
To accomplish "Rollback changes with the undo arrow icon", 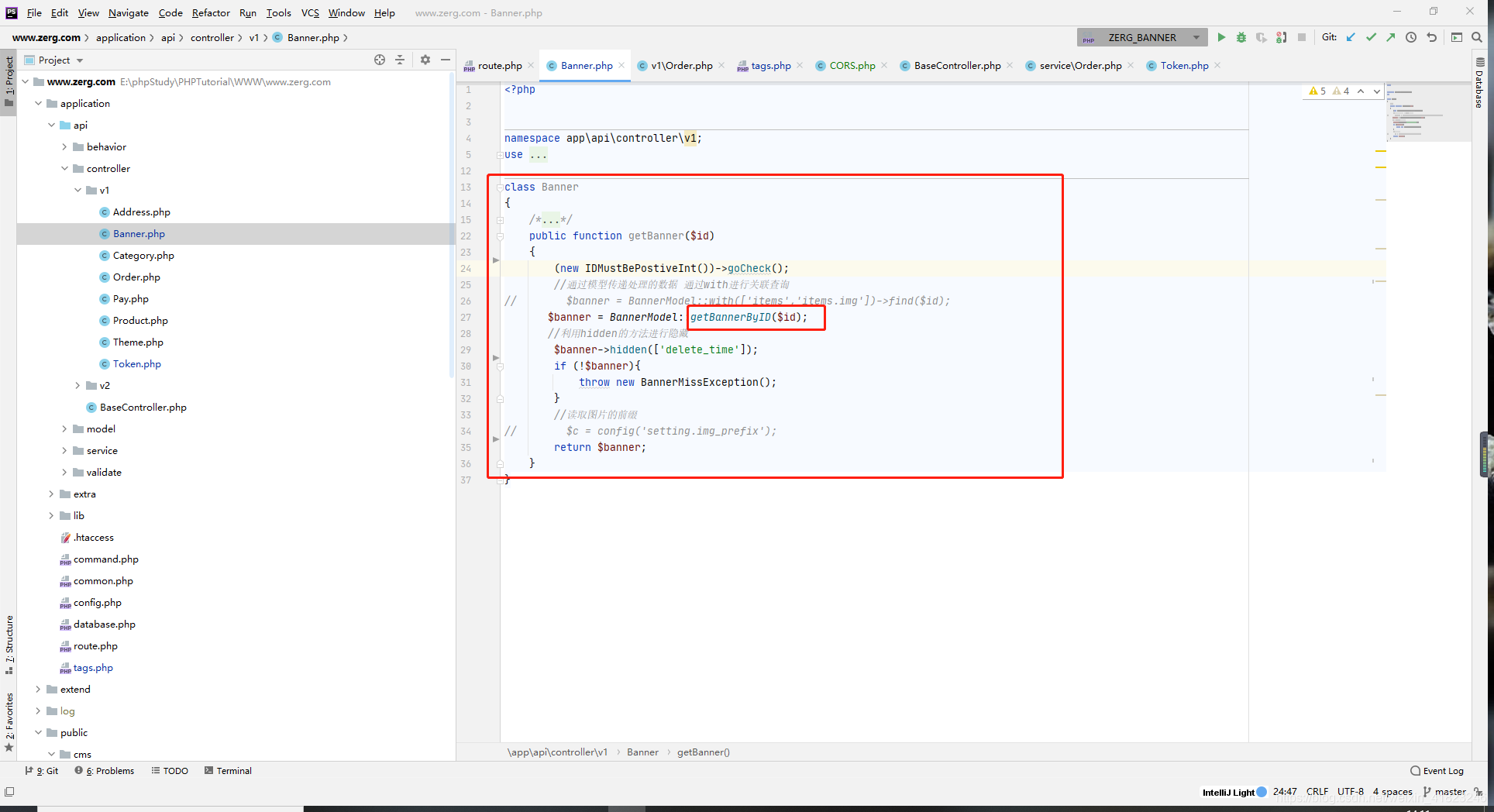I will (1432, 37).
